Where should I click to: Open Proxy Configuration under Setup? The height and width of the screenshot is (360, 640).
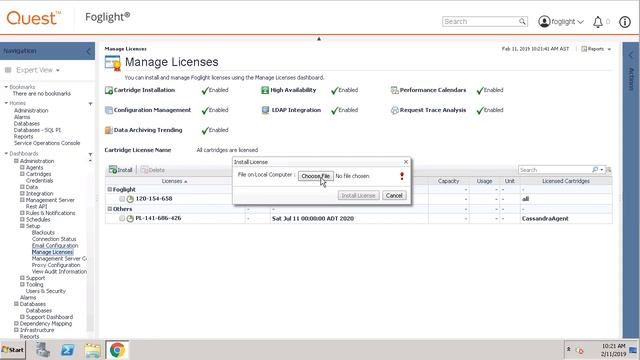click(56, 265)
